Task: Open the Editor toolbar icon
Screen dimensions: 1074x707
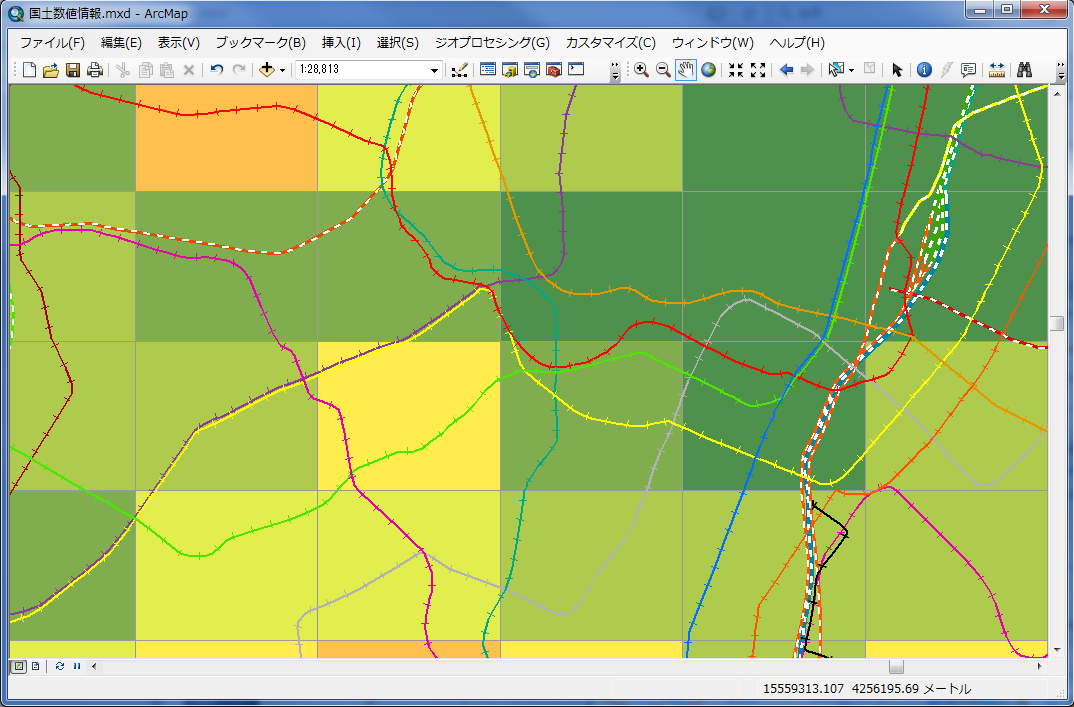Action: click(459, 70)
